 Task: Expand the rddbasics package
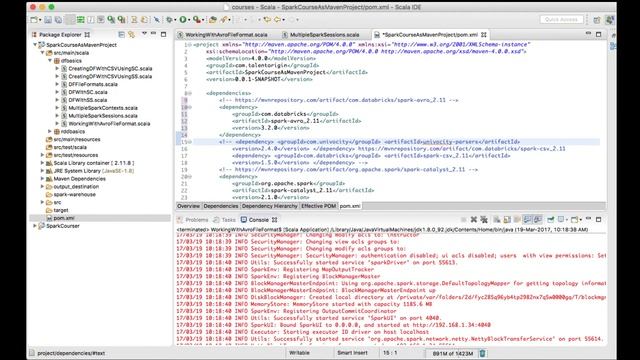(50, 131)
